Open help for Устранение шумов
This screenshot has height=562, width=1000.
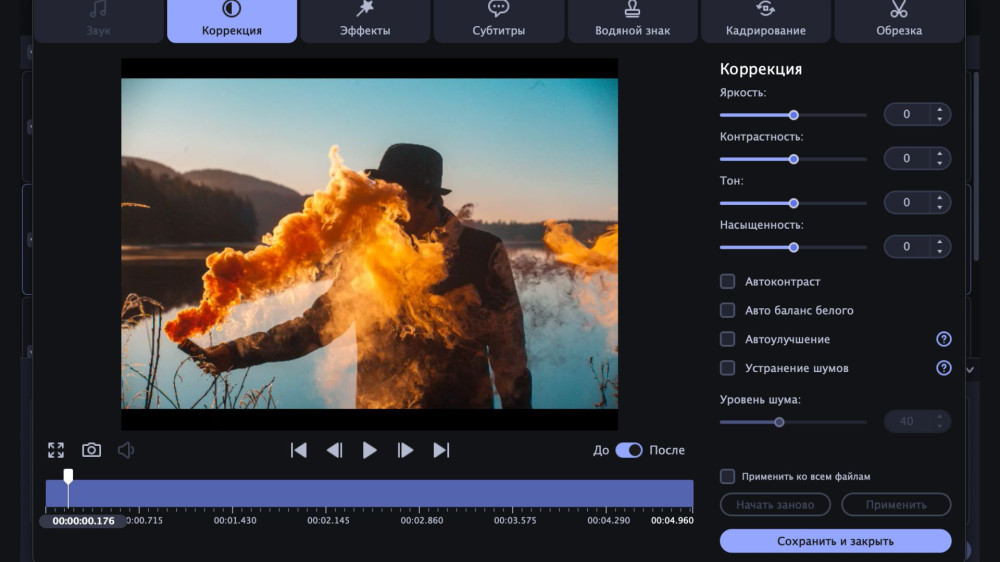(x=944, y=368)
